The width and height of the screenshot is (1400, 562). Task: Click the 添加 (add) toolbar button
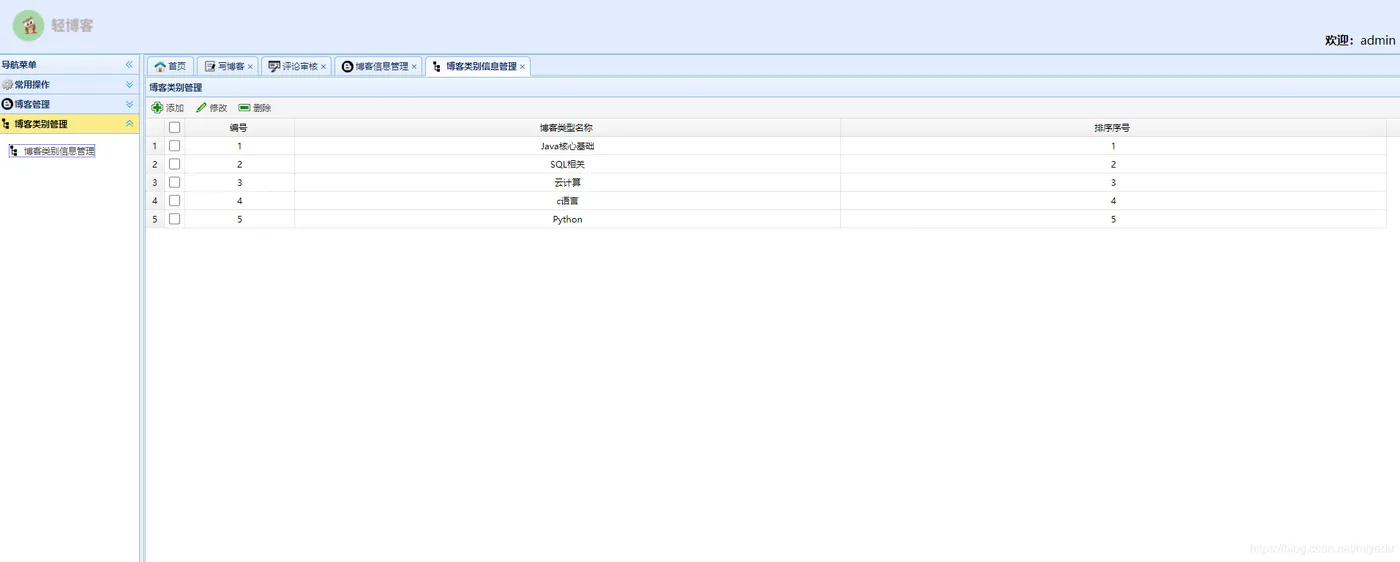click(167, 108)
